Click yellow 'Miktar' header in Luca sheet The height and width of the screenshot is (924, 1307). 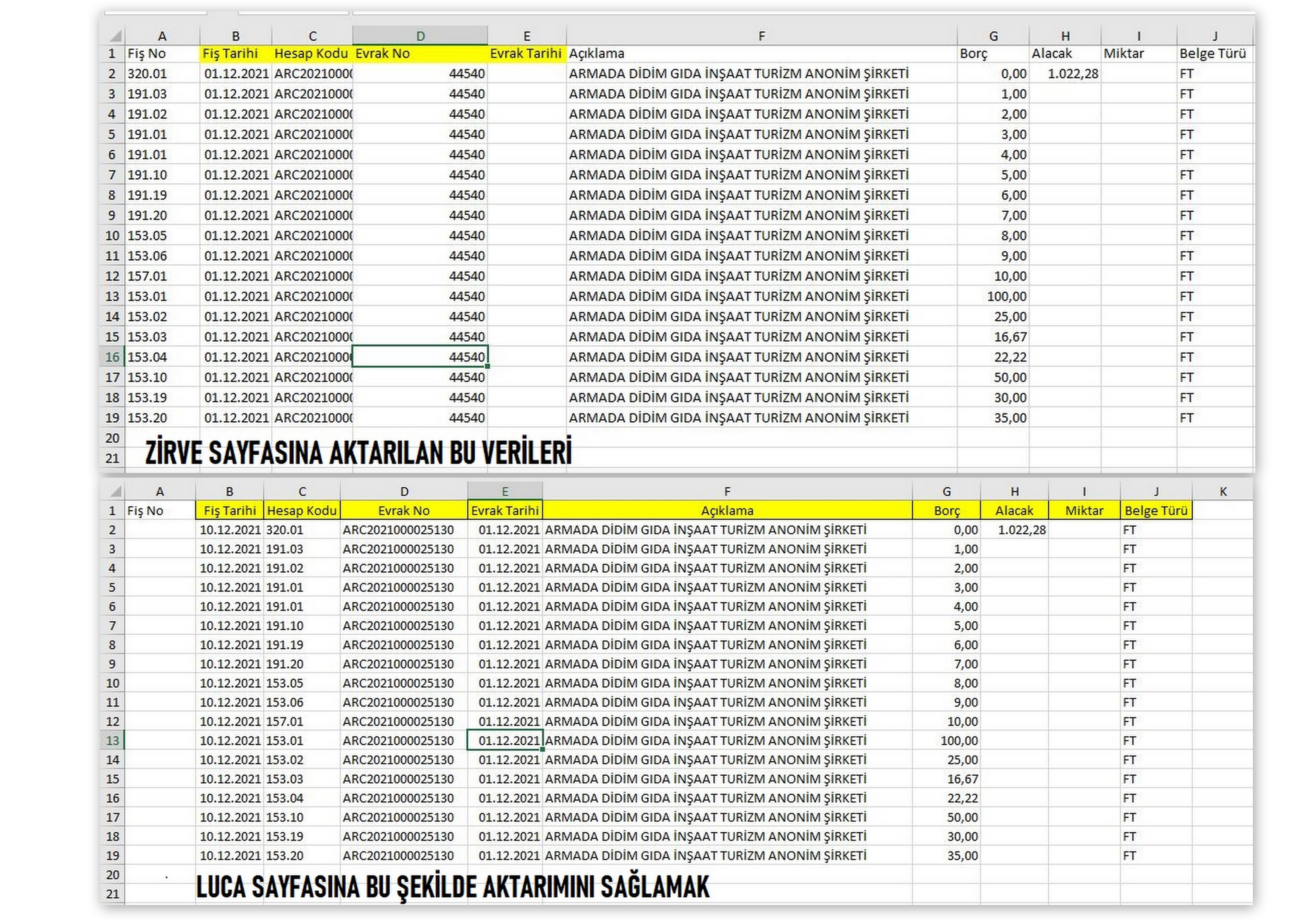(x=1084, y=511)
